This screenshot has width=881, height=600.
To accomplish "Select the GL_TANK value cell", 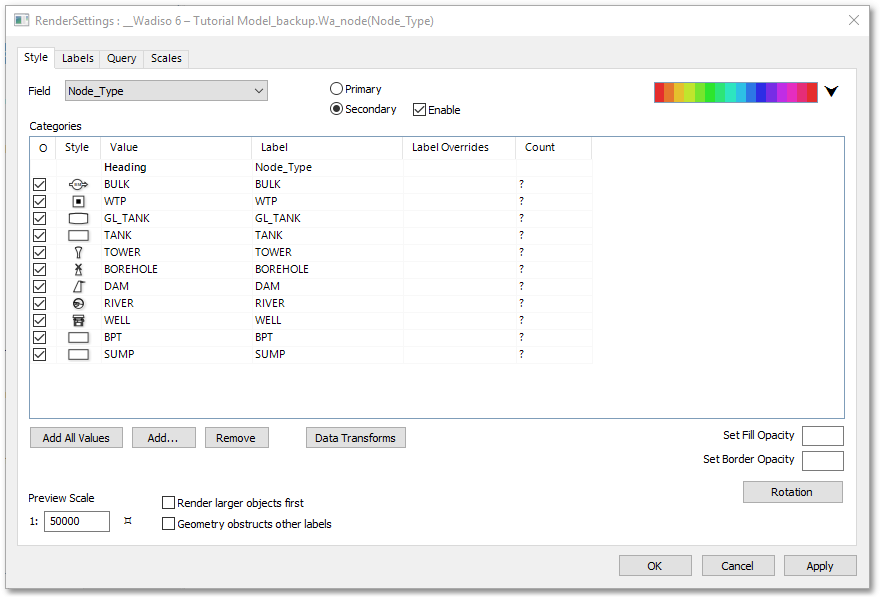I will pos(176,218).
